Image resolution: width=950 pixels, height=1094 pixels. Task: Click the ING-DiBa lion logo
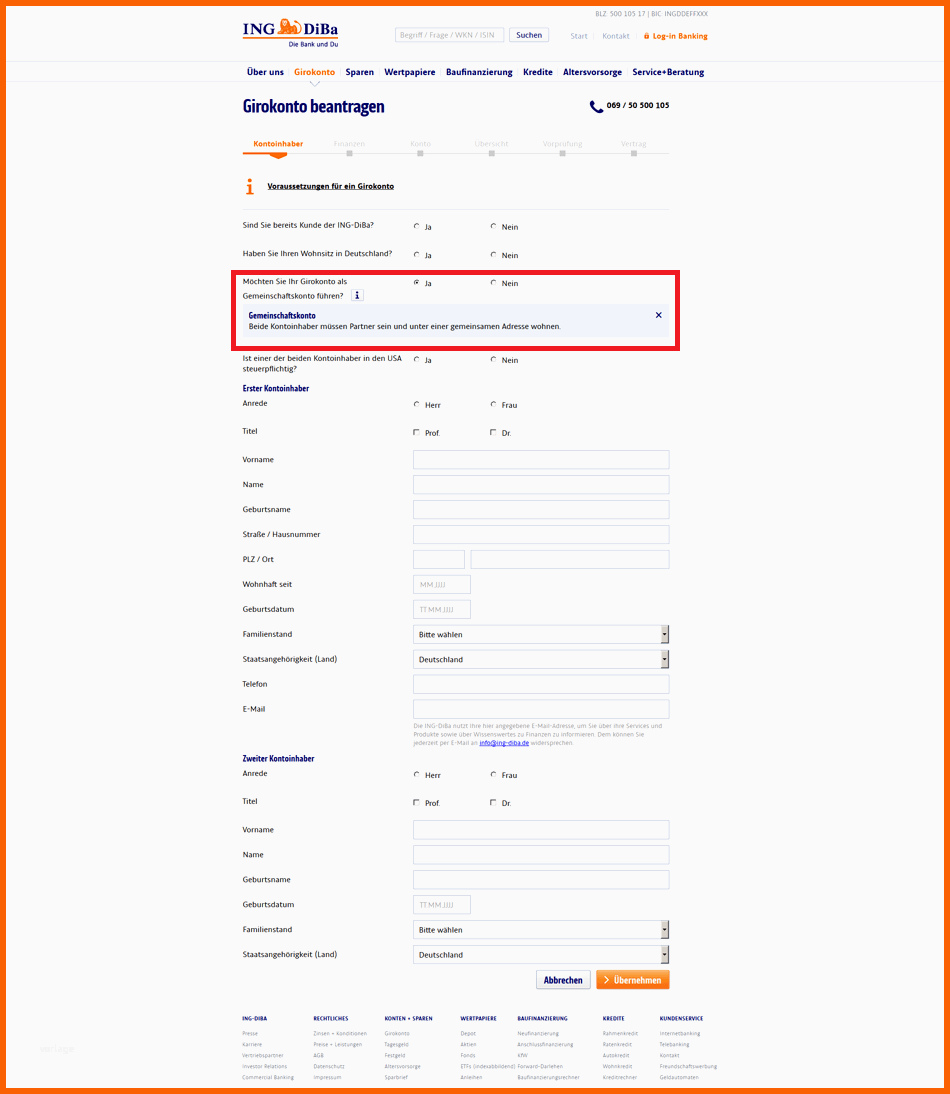coord(290,33)
